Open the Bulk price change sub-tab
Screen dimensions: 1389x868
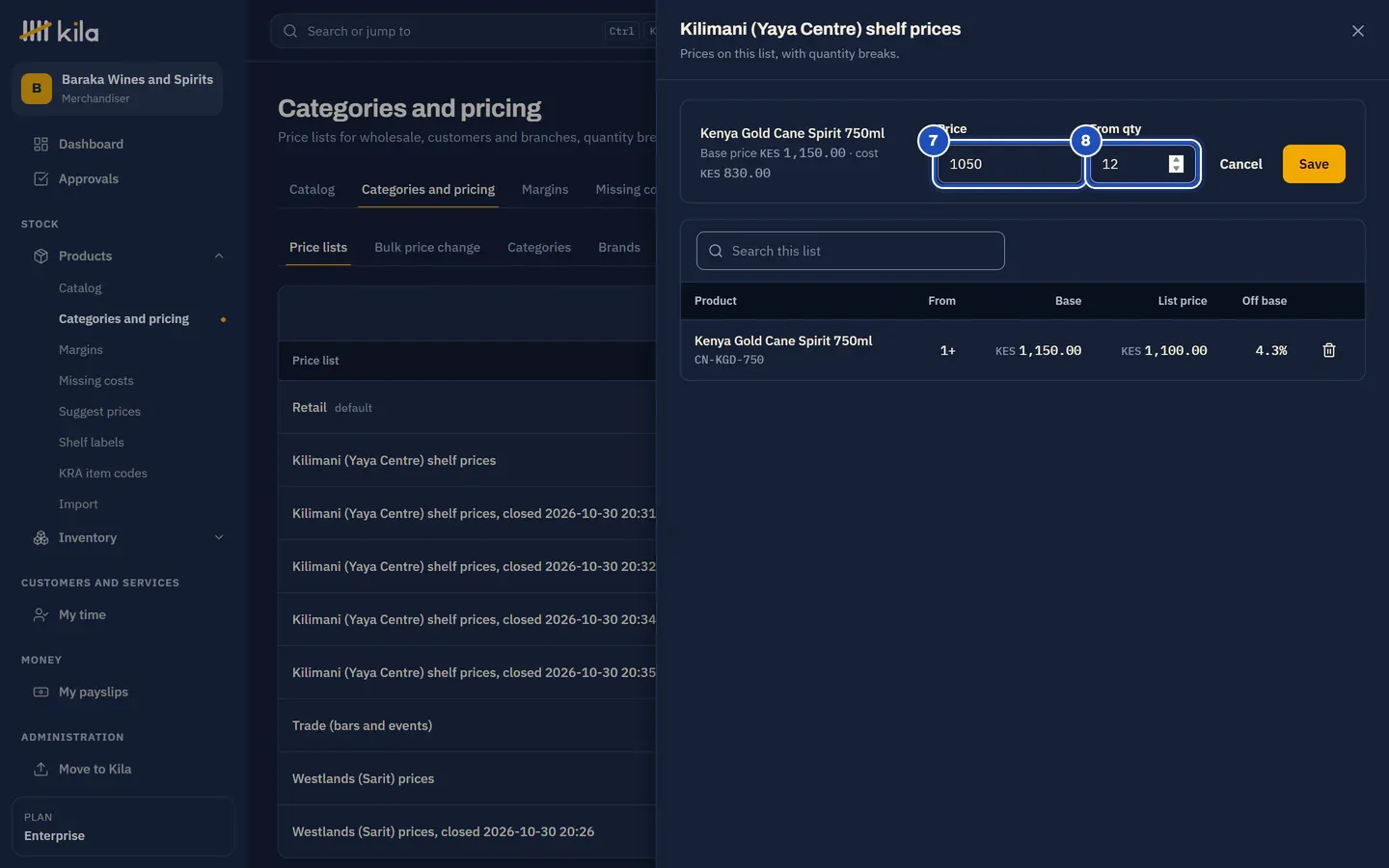pos(427,248)
